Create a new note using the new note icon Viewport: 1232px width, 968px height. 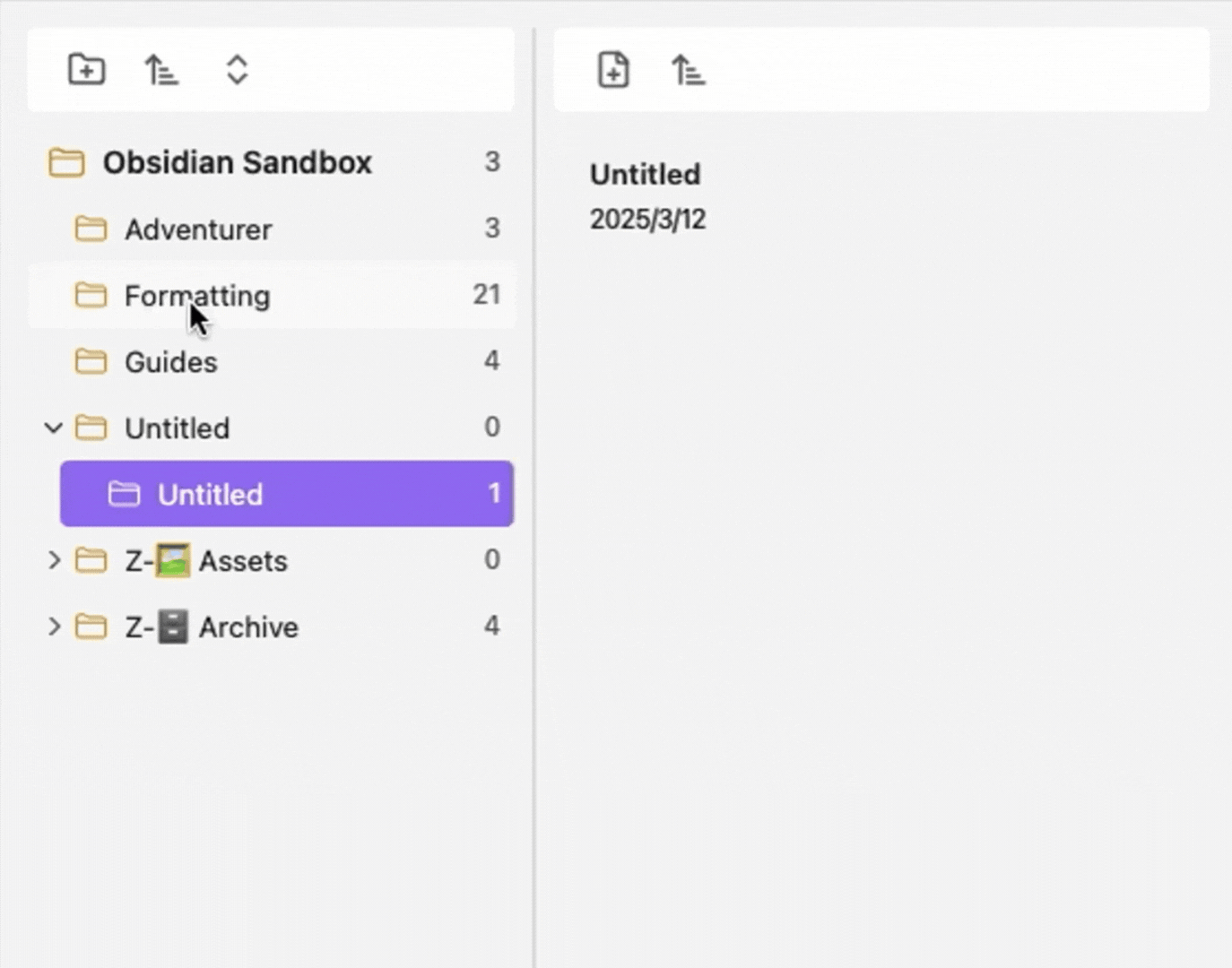pyautogui.click(x=613, y=69)
